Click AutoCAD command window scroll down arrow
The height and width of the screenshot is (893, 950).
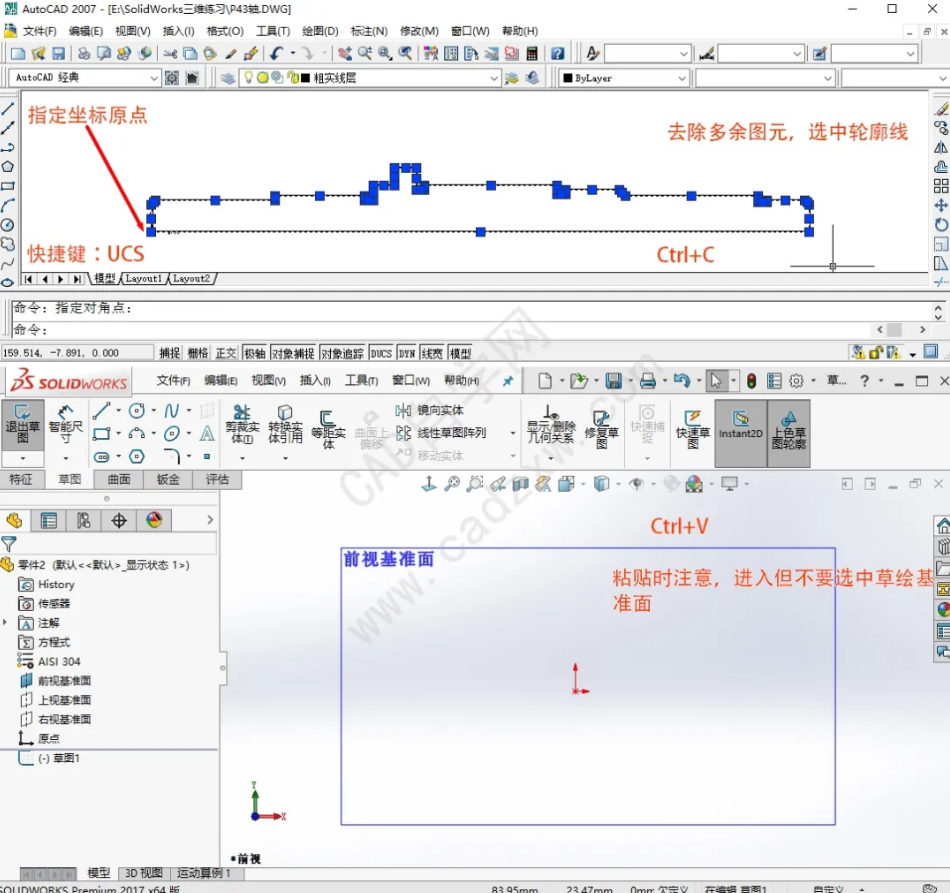pyautogui.click(x=938, y=317)
